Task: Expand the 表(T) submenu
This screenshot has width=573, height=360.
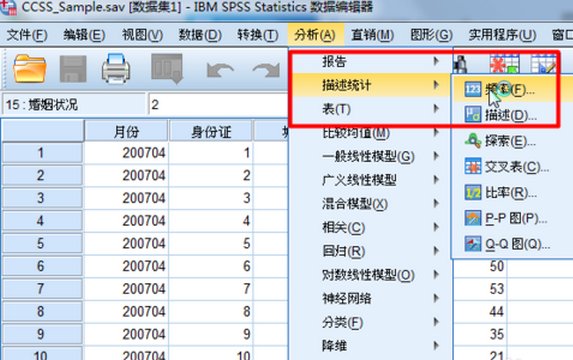Action: coord(371,109)
